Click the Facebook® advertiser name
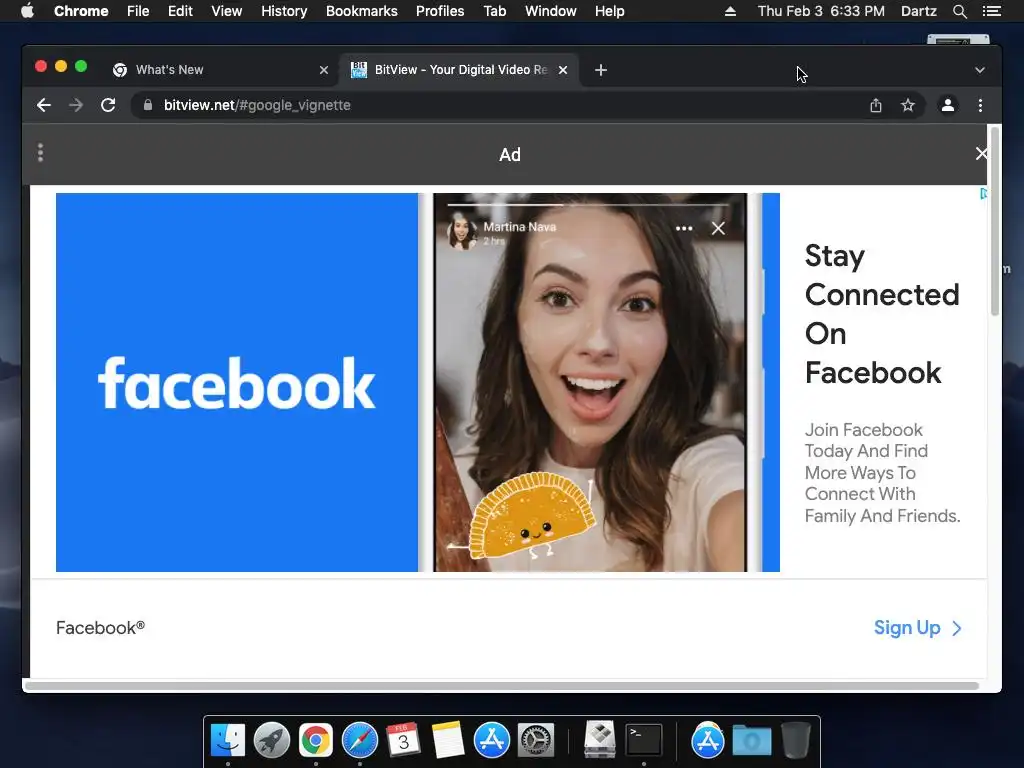The height and width of the screenshot is (768, 1024). click(x=101, y=628)
